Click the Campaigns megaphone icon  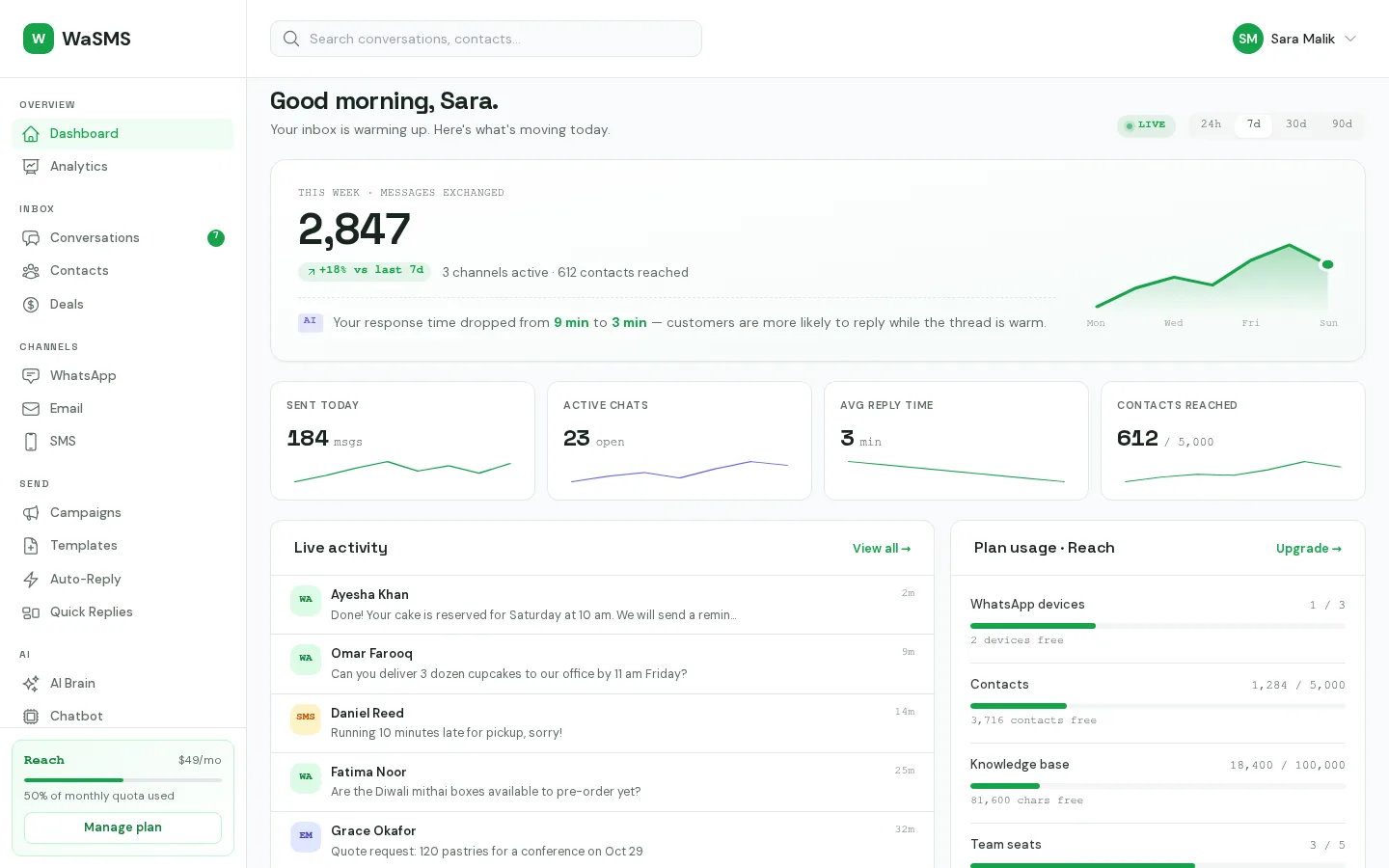coord(31,513)
